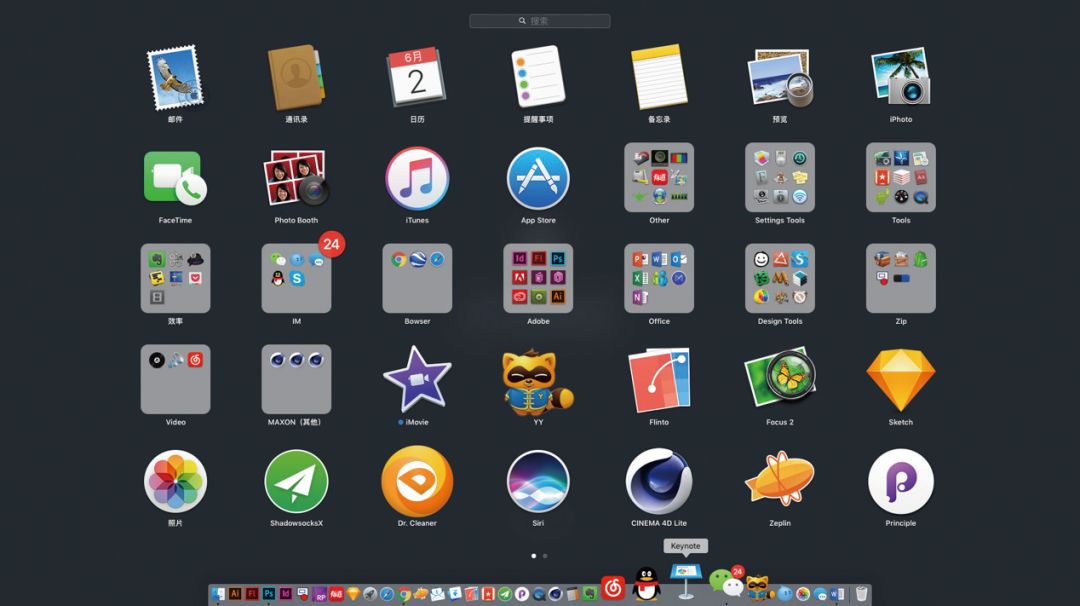Launch the Notes app (备忘录)

tap(659, 76)
